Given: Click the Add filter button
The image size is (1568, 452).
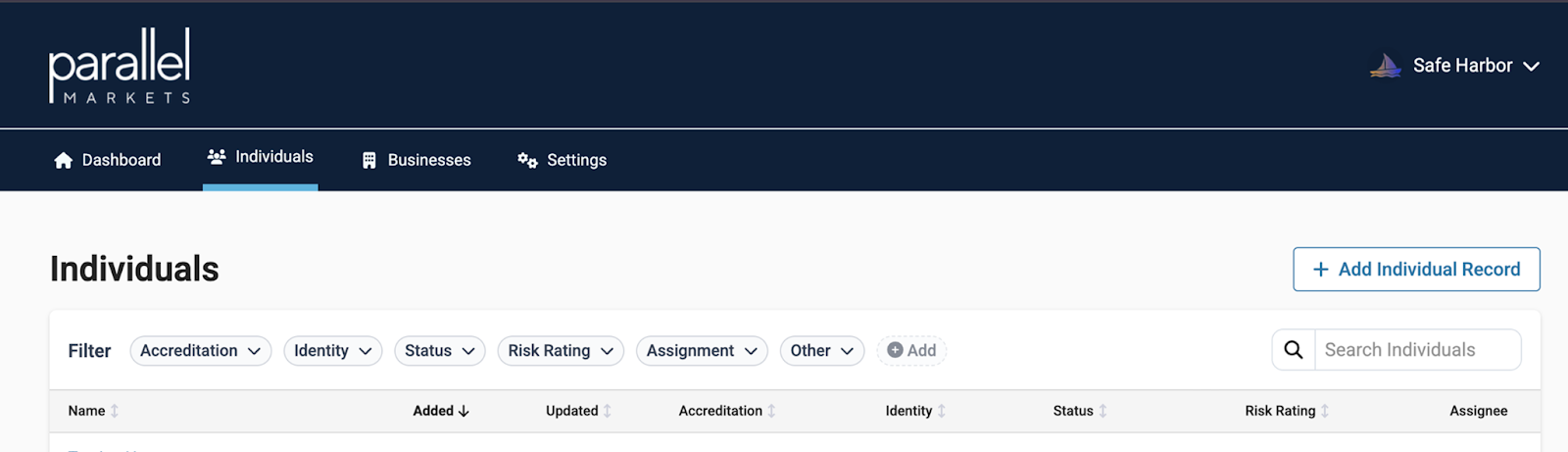Looking at the screenshot, I should point(911,350).
